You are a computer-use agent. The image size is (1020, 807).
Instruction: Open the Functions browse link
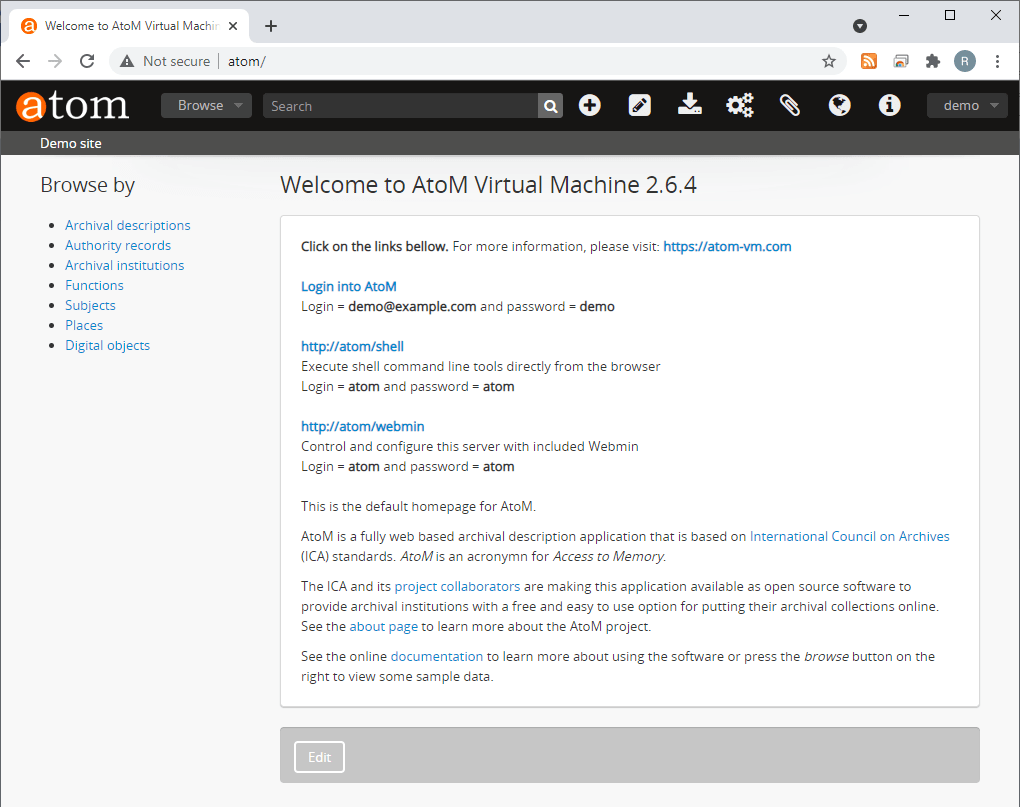tap(94, 285)
